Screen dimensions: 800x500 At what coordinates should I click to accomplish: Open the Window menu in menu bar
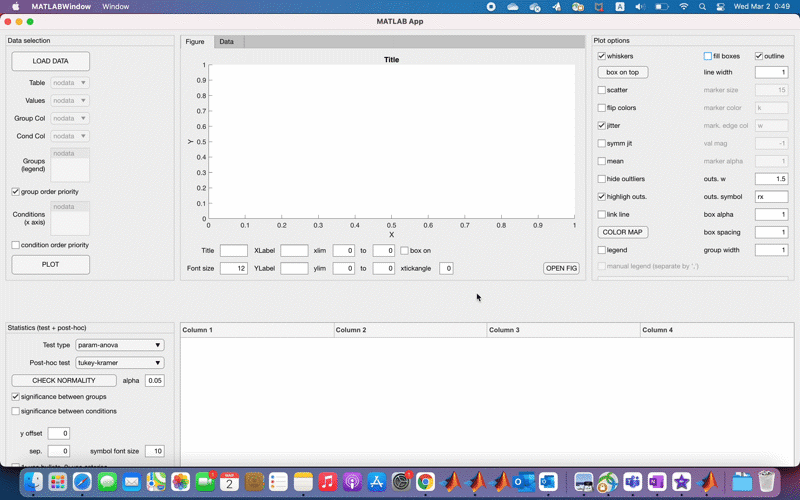(115, 6)
